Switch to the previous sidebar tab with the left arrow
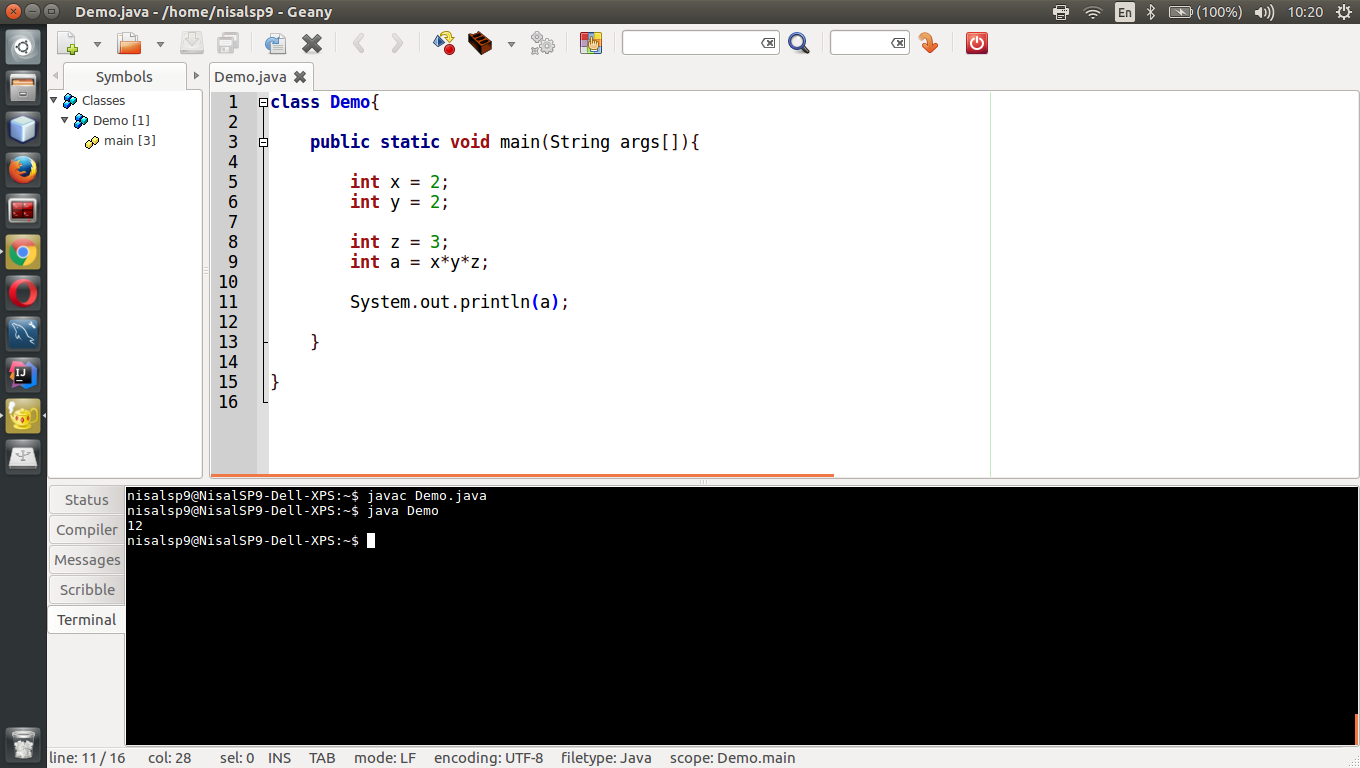This screenshot has height=768, width=1360. click(x=55, y=77)
